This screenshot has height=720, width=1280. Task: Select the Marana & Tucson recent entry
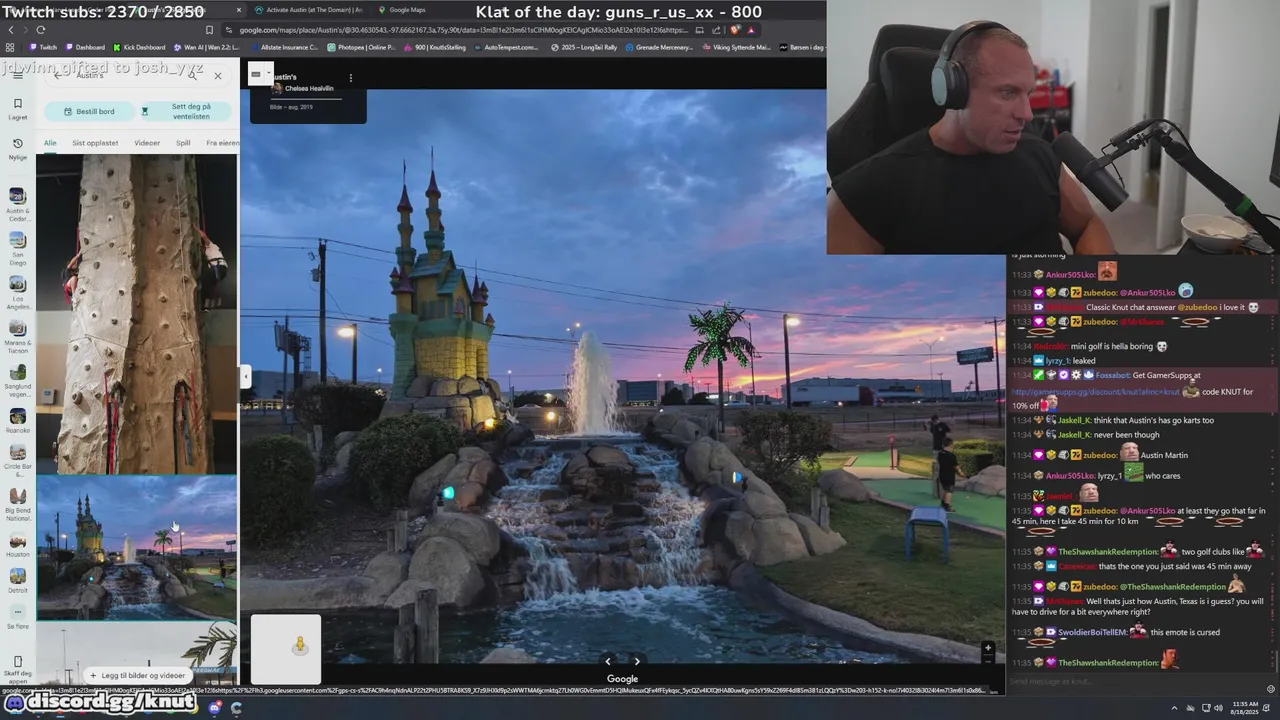coord(17,336)
